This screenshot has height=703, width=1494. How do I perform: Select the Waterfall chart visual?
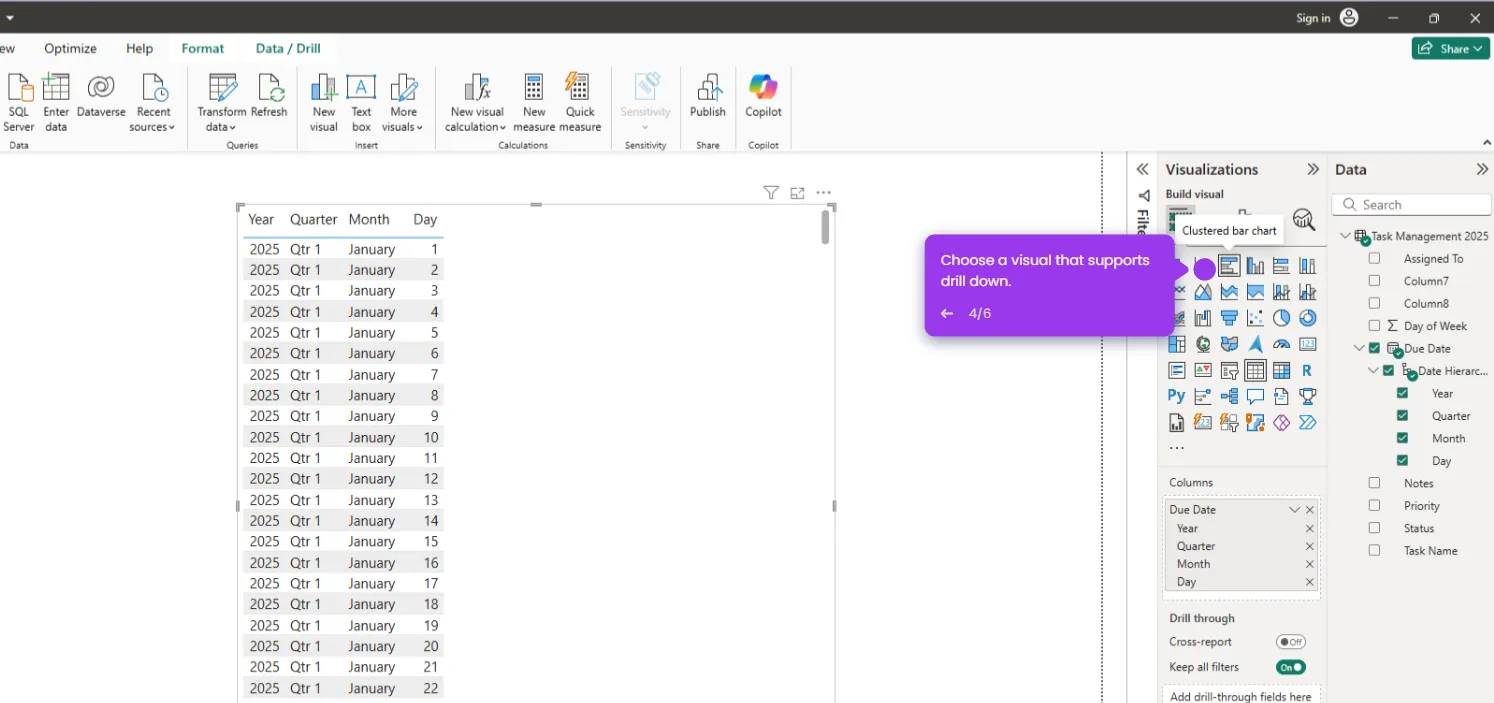(1203, 318)
